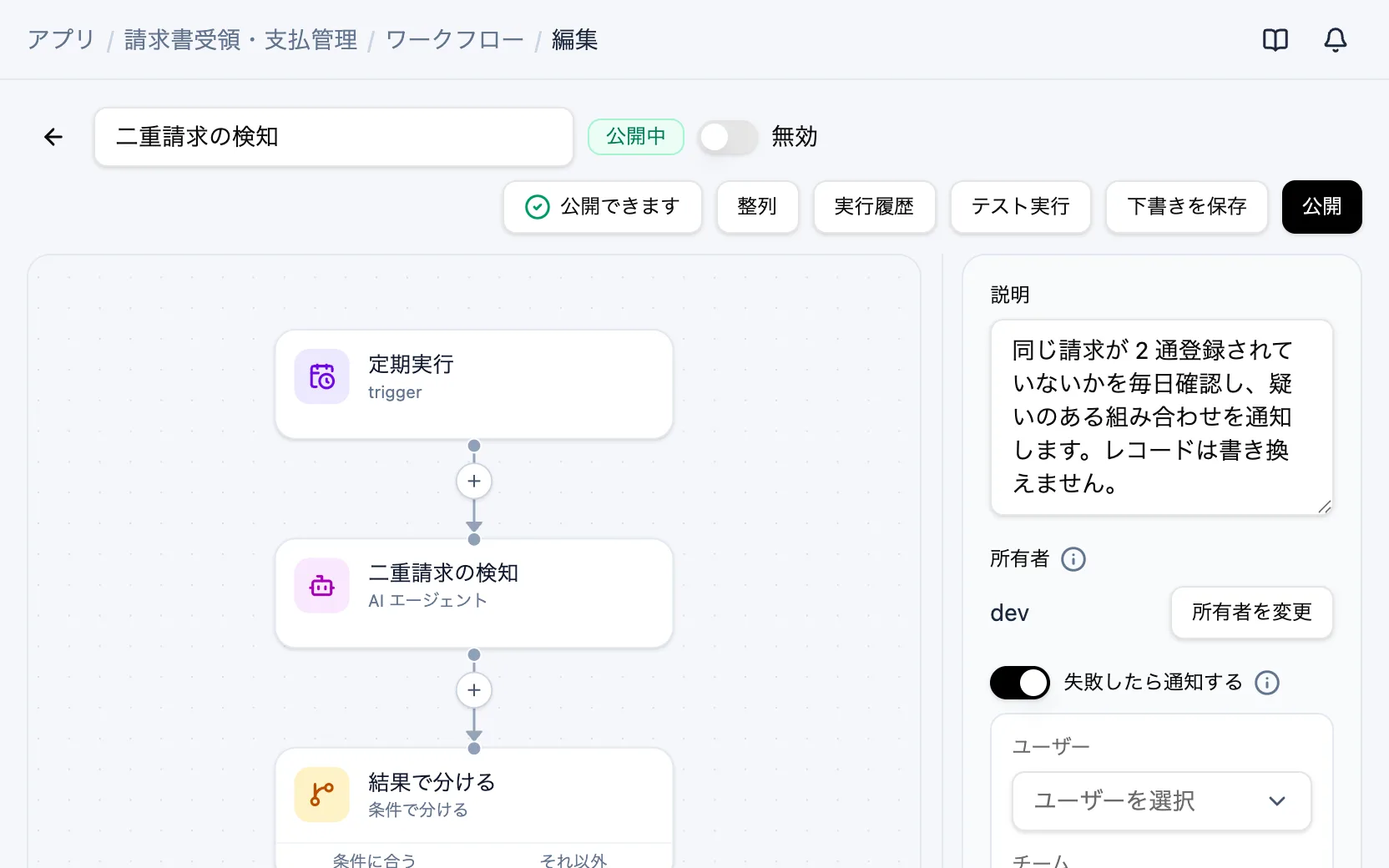
Task: Click the 公開中 status badge
Action: click(x=636, y=137)
